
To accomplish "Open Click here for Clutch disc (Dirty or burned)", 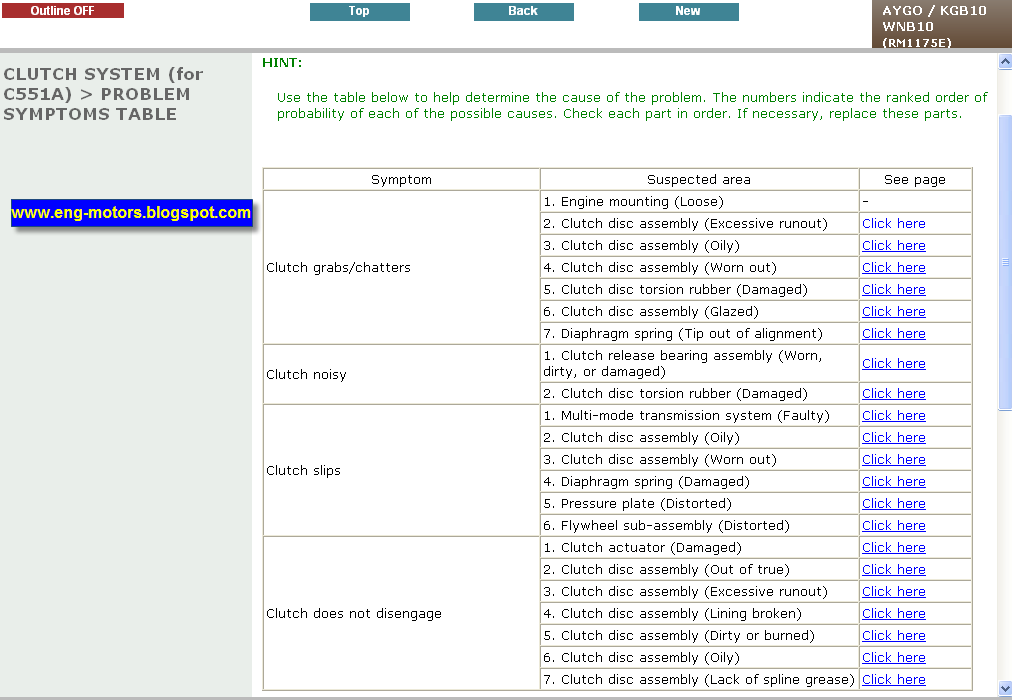I will point(893,634).
